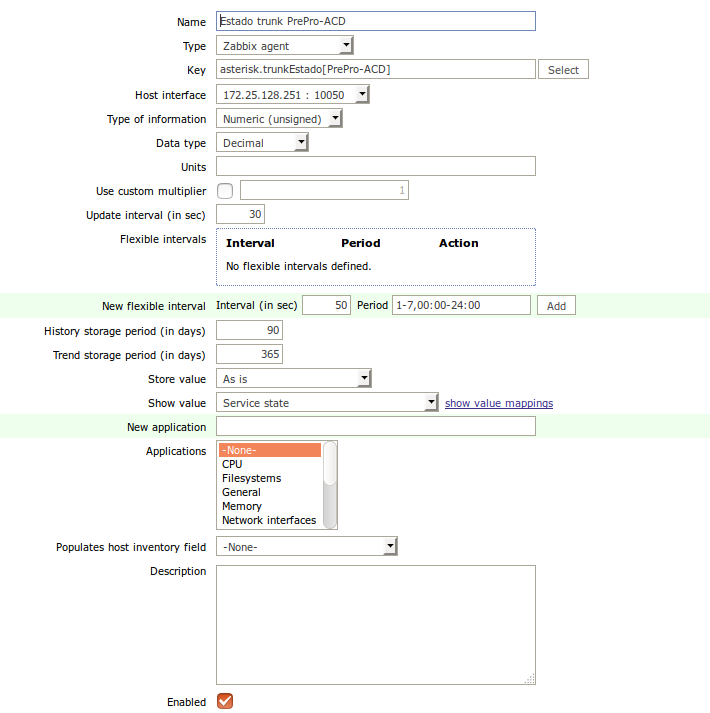
Task: Select Filesystems in Applications list
Action: pos(270,478)
